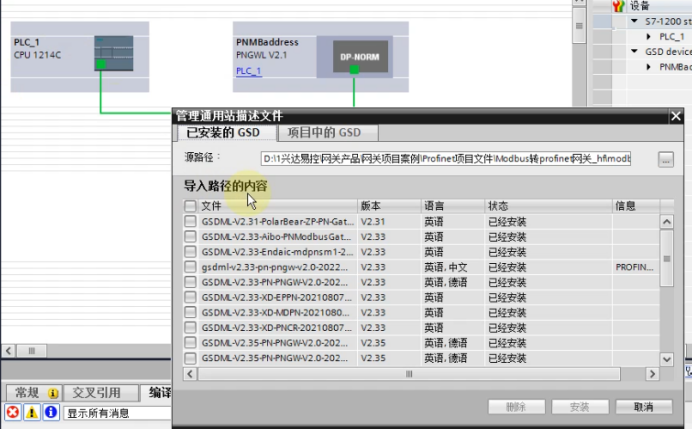Collapse the S7-1200 station tree node
Screen dimensions: 693x429
(x=634, y=21)
